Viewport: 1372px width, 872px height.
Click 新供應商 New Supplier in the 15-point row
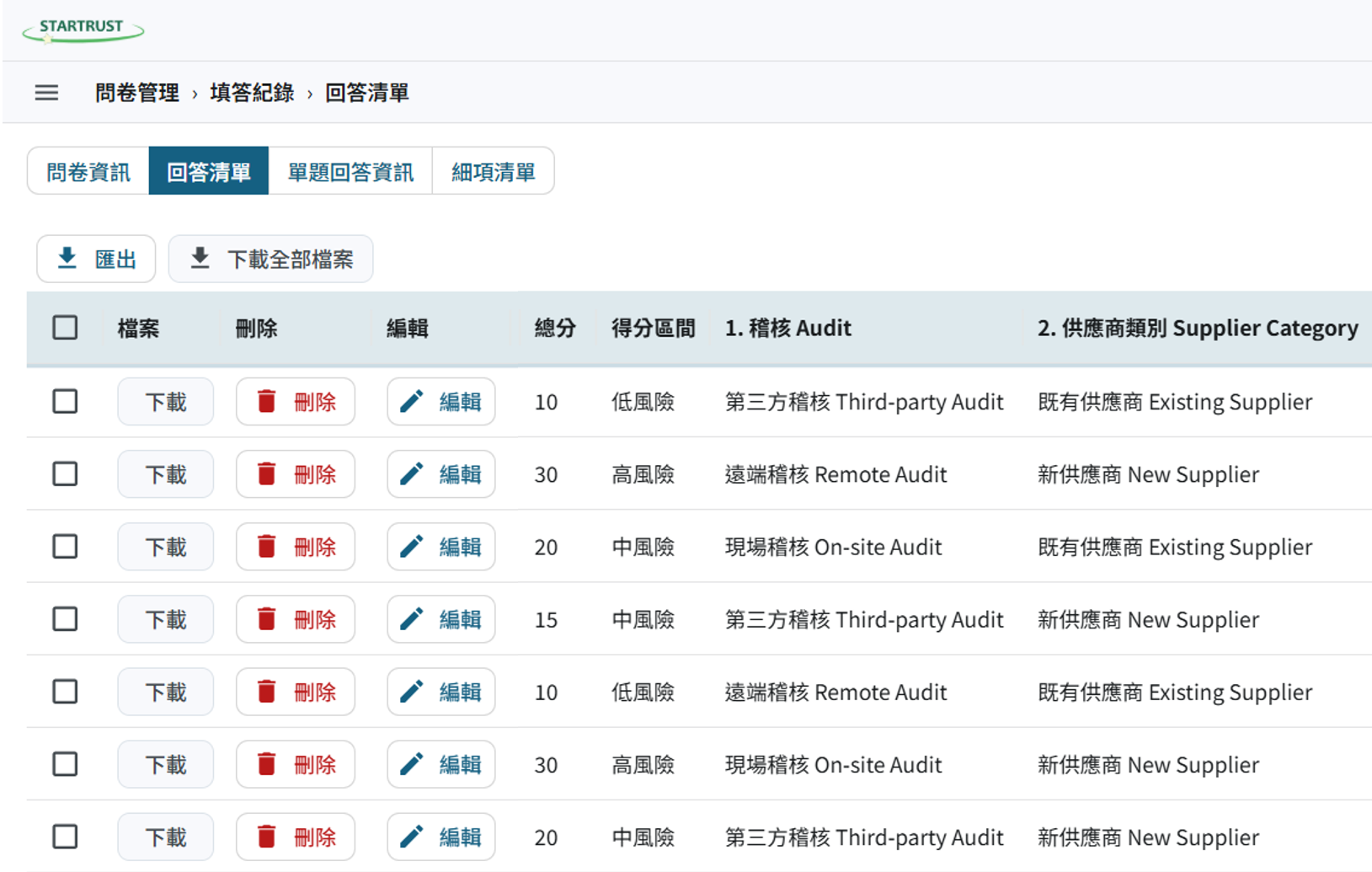[1148, 619]
